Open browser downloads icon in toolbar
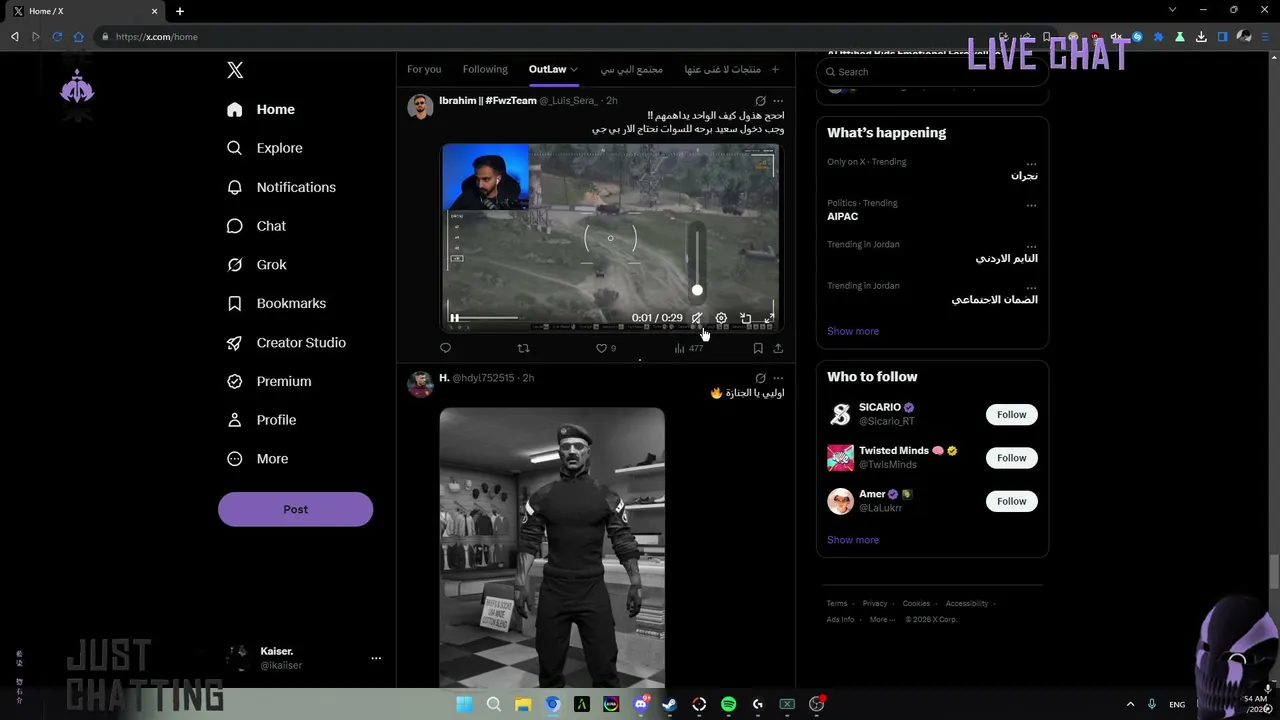Screen dimensions: 1280x720 click(x=1201, y=37)
